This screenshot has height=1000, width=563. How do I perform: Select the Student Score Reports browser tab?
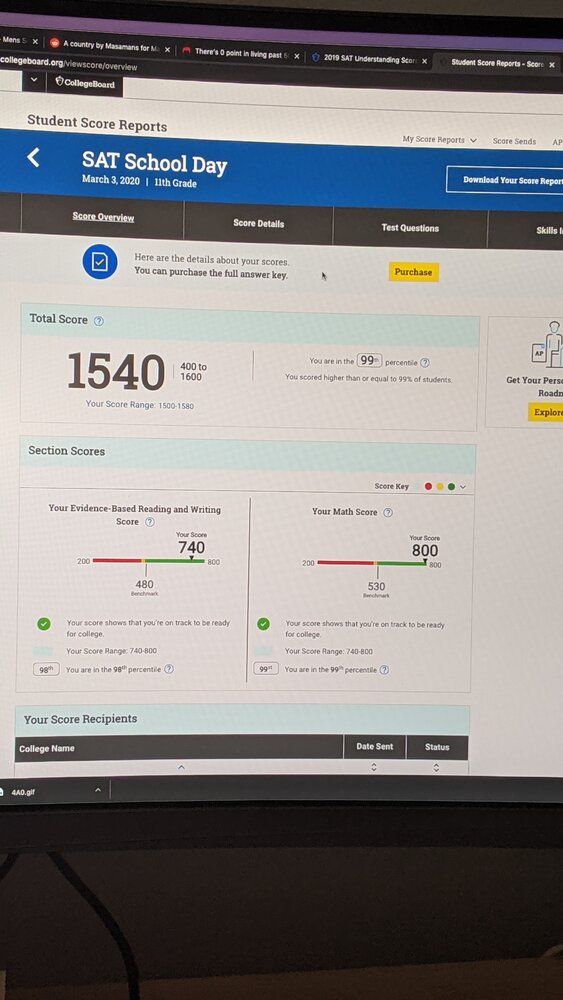[499, 63]
